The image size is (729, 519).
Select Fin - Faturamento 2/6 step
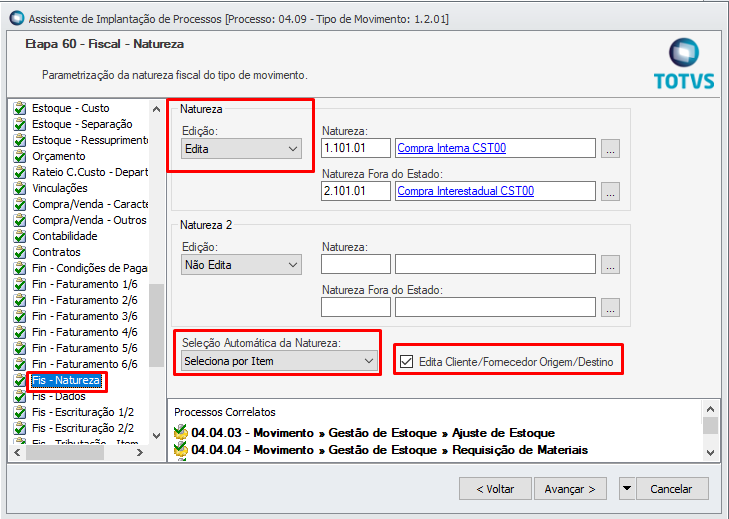coord(85,300)
